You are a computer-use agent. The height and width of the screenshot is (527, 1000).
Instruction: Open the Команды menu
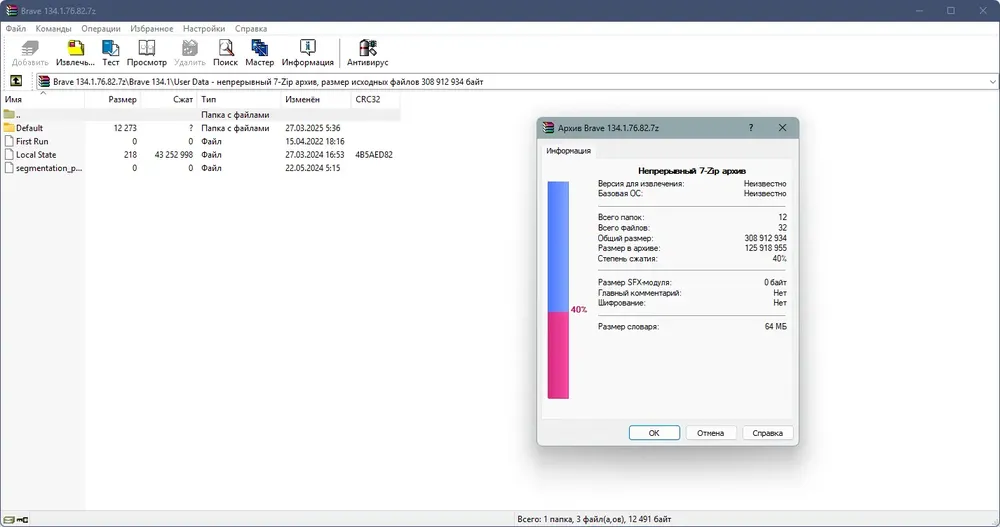click(x=53, y=29)
